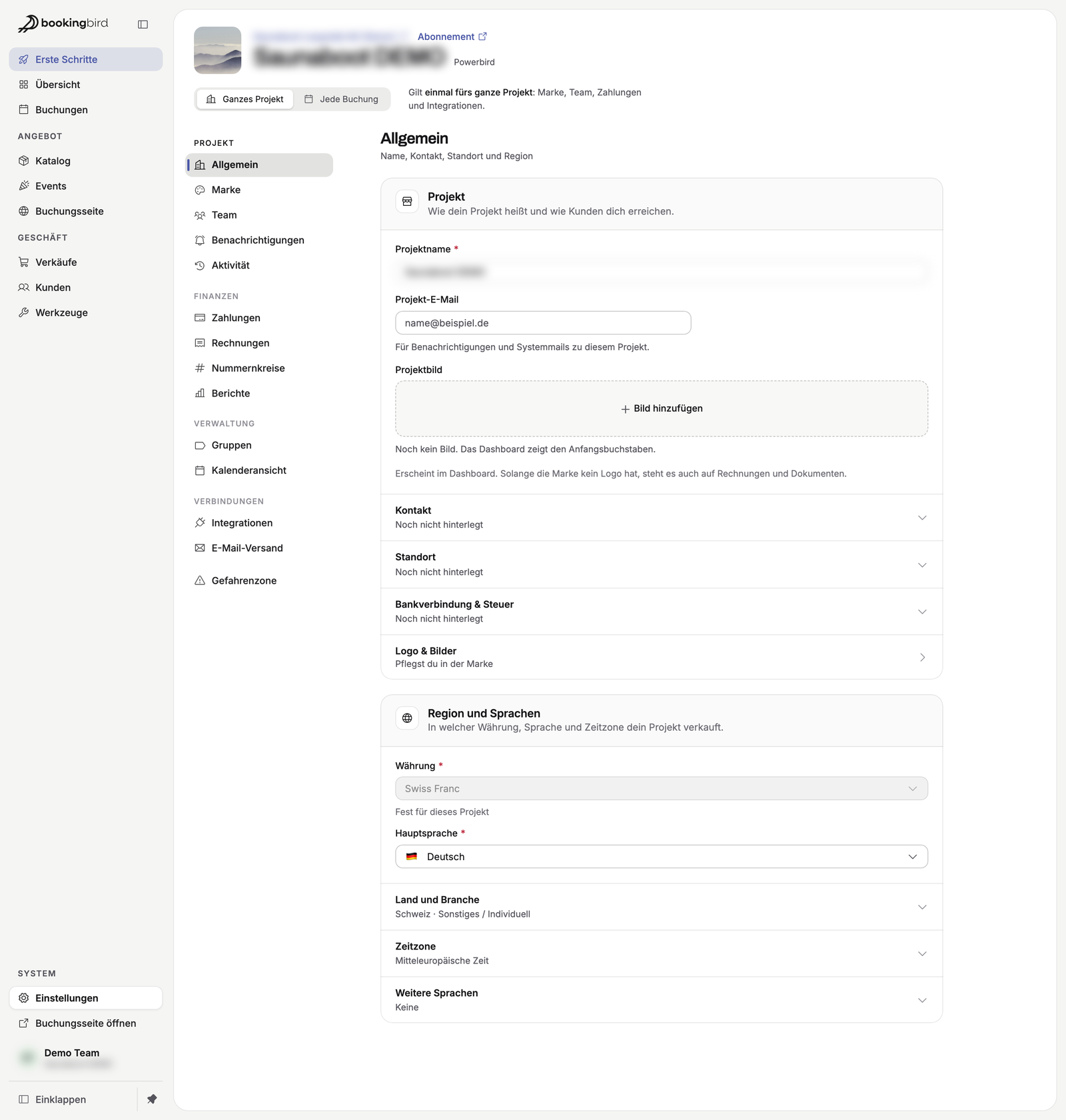Image resolution: width=1066 pixels, height=1120 pixels.
Task: Click the Werkzeuge wrench icon
Action: [24, 312]
